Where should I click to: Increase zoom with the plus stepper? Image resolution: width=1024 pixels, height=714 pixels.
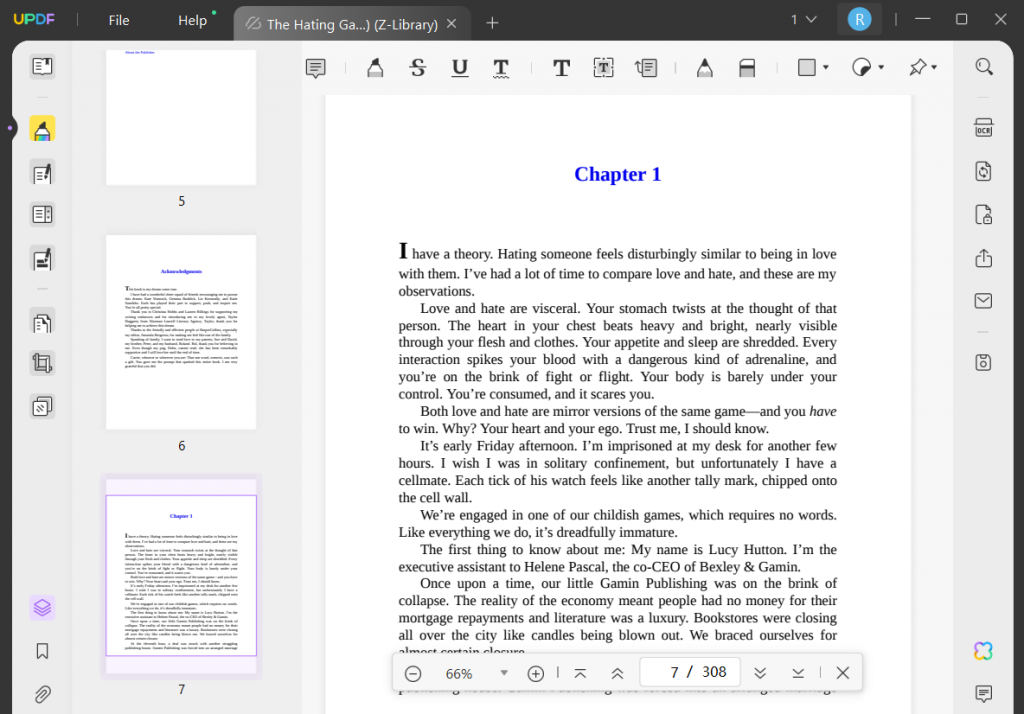point(536,672)
